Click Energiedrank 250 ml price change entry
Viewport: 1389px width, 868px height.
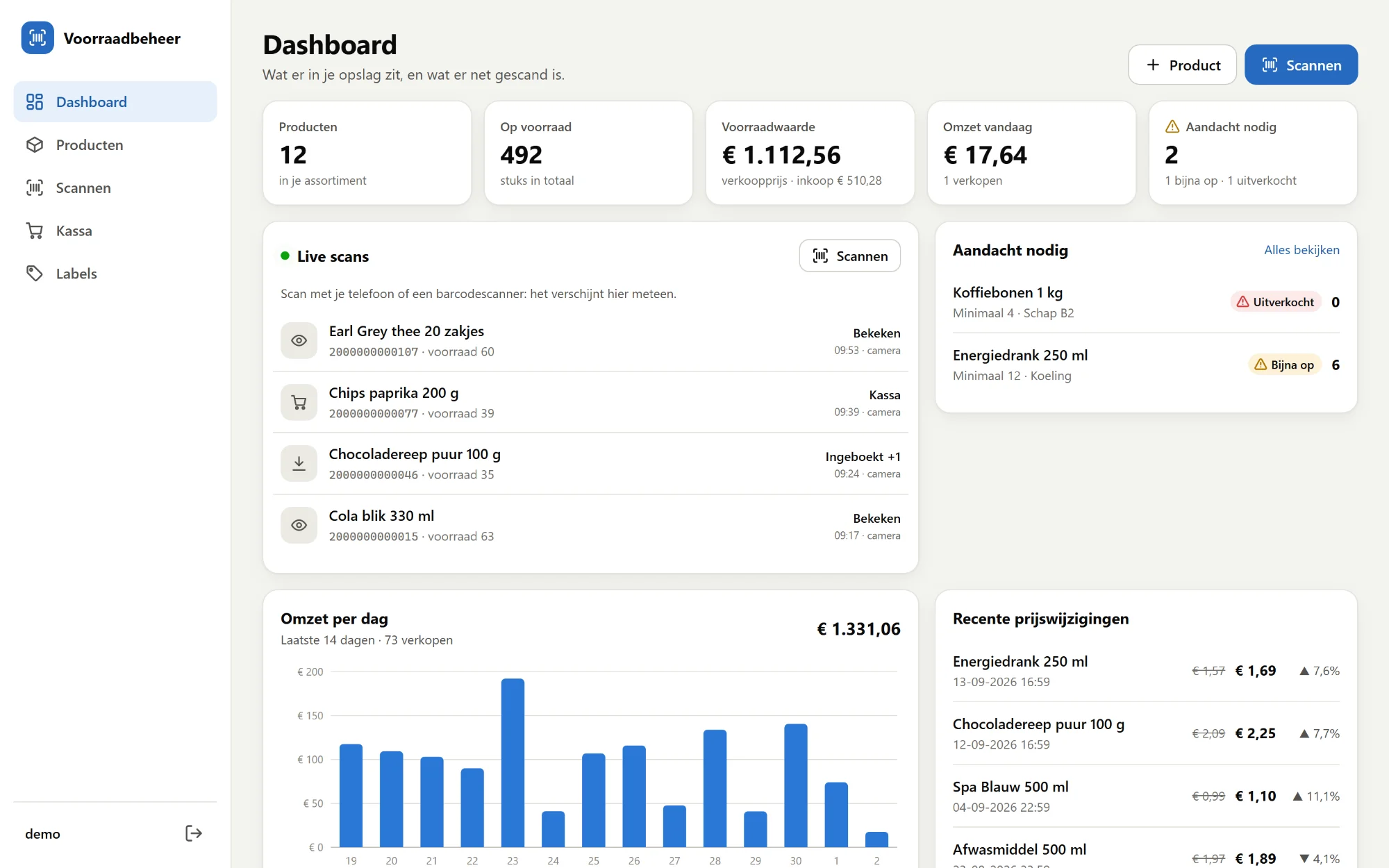(1146, 671)
